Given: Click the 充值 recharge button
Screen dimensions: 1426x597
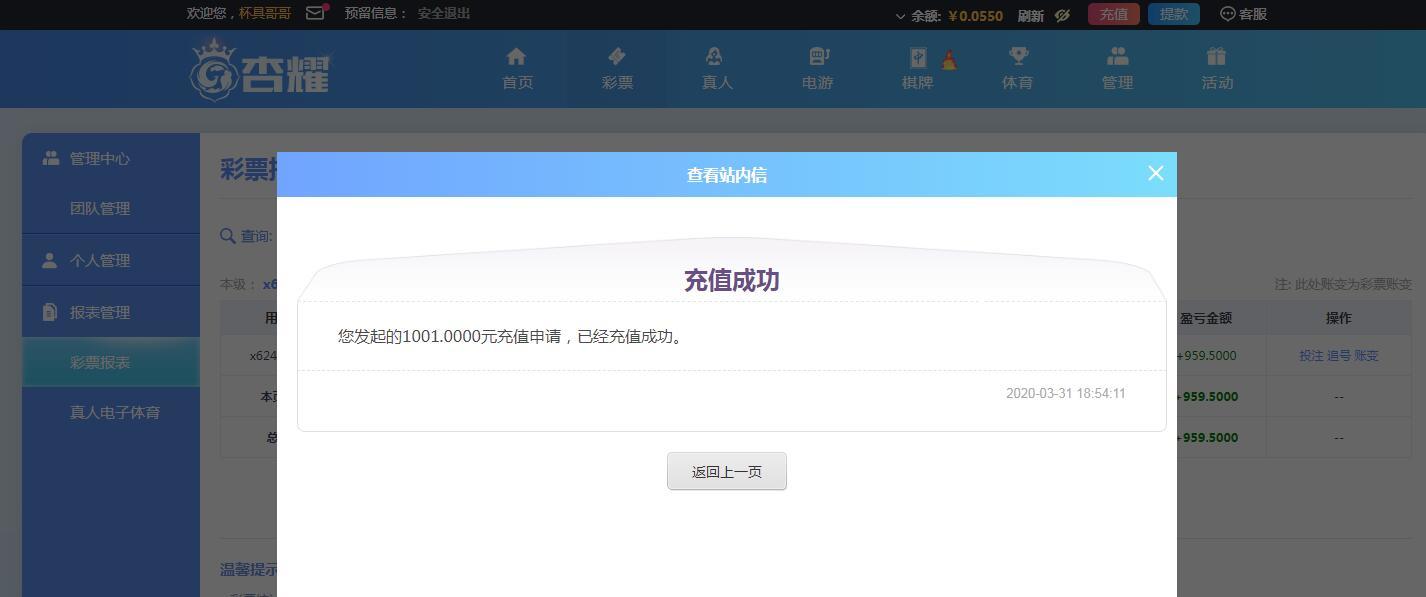Looking at the screenshot, I should point(1113,14).
